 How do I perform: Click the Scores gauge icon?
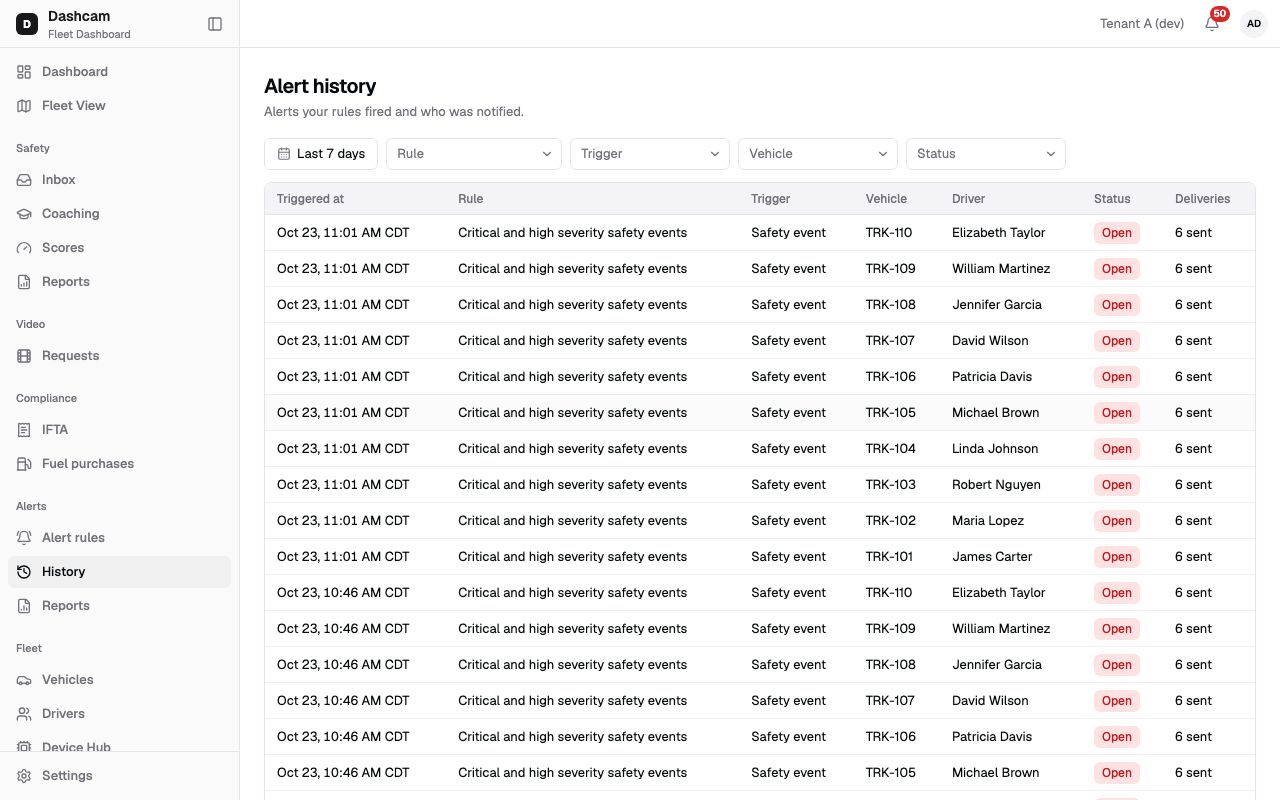point(24,248)
